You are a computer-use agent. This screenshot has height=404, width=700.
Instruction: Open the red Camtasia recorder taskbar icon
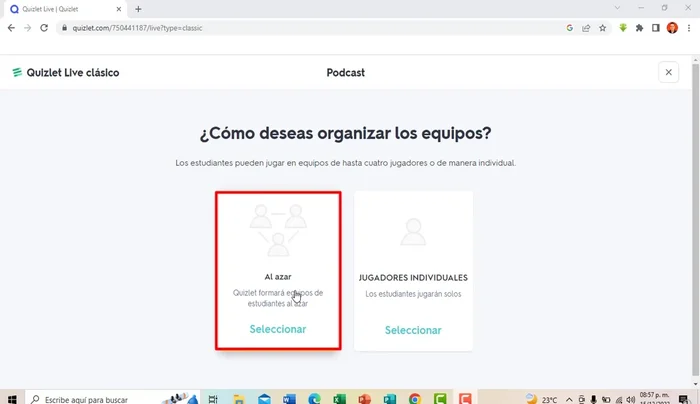pyautogui.click(x=465, y=399)
